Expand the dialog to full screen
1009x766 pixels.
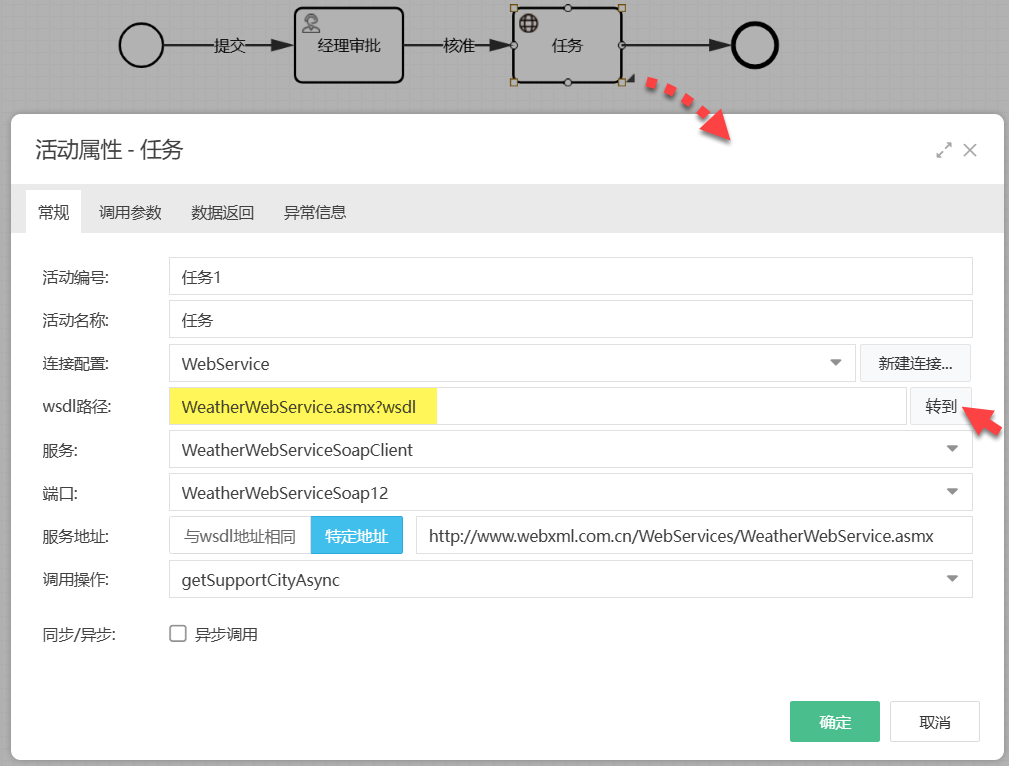(943, 150)
